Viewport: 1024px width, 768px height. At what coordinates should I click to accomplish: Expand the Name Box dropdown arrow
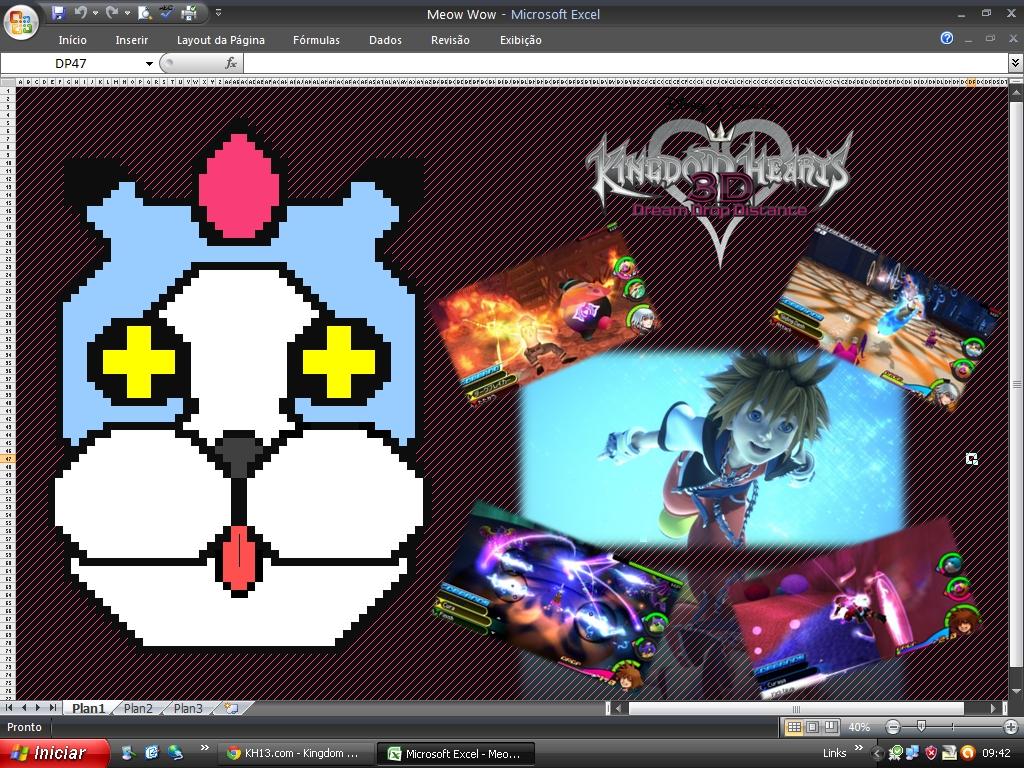[149, 63]
